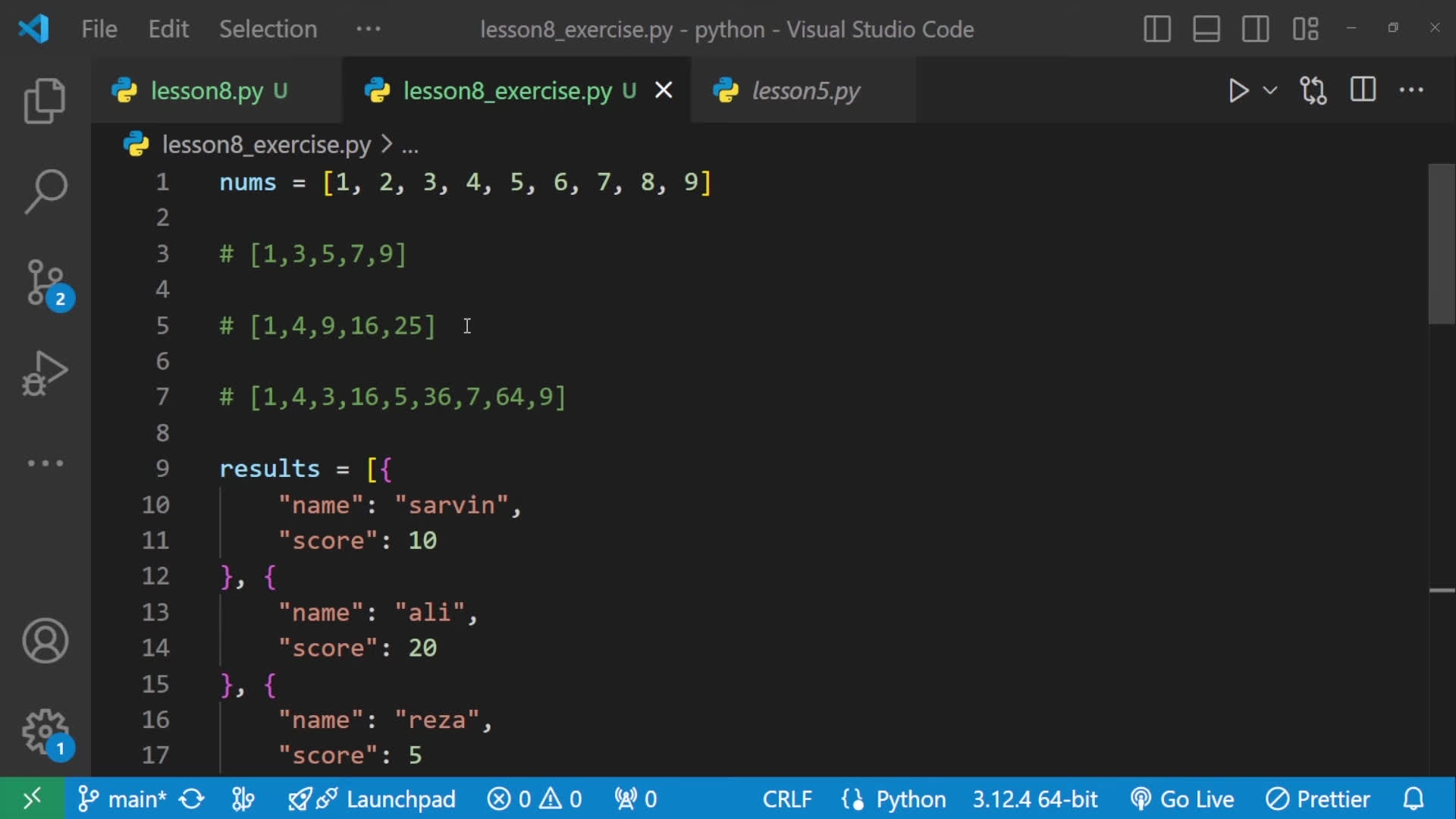Switch to the lesson8.py tab
The width and height of the screenshot is (1456, 819).
click(x=216, y=91)
